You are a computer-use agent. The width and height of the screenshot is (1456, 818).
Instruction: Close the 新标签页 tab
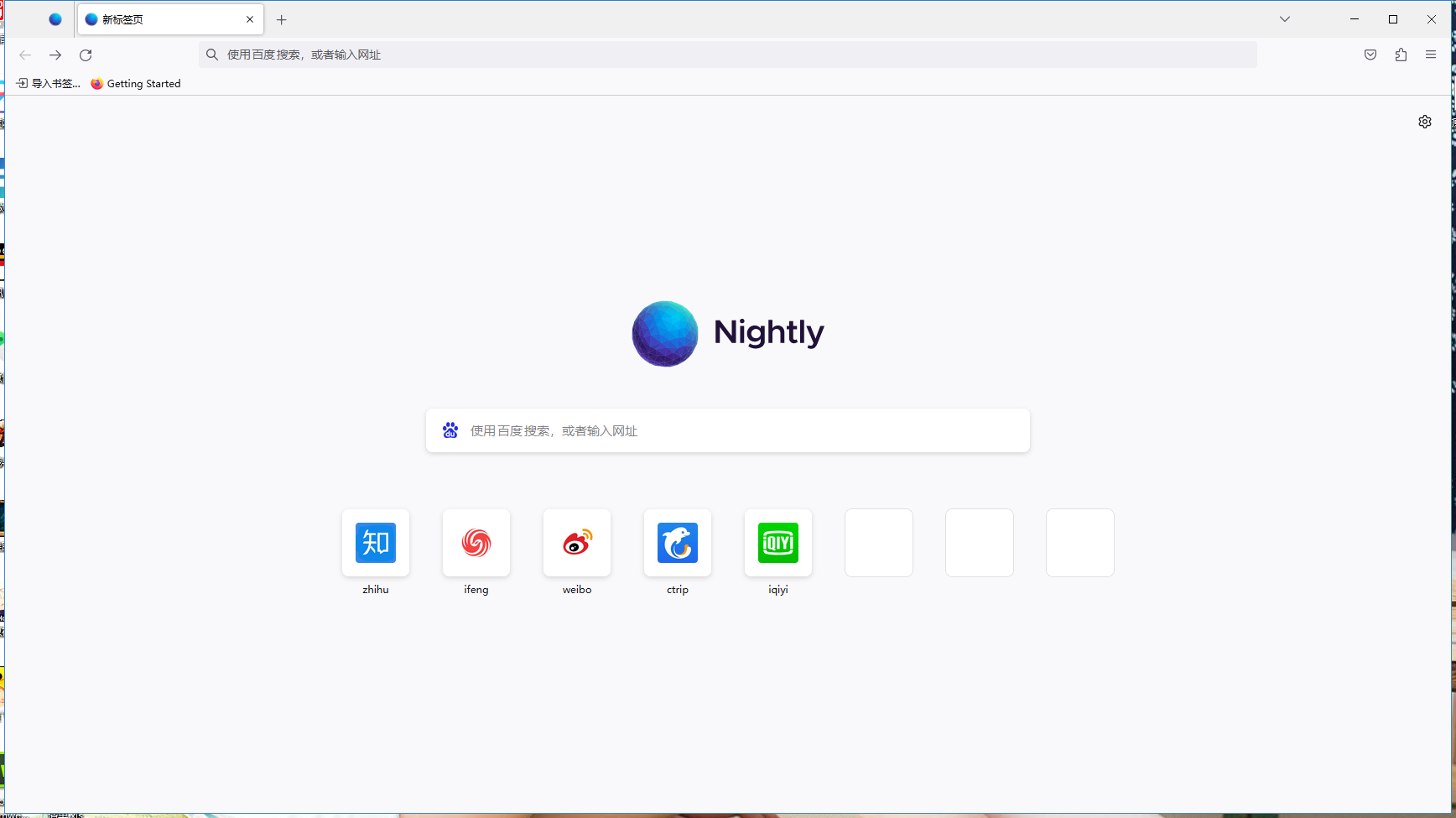tap(250, 19)
